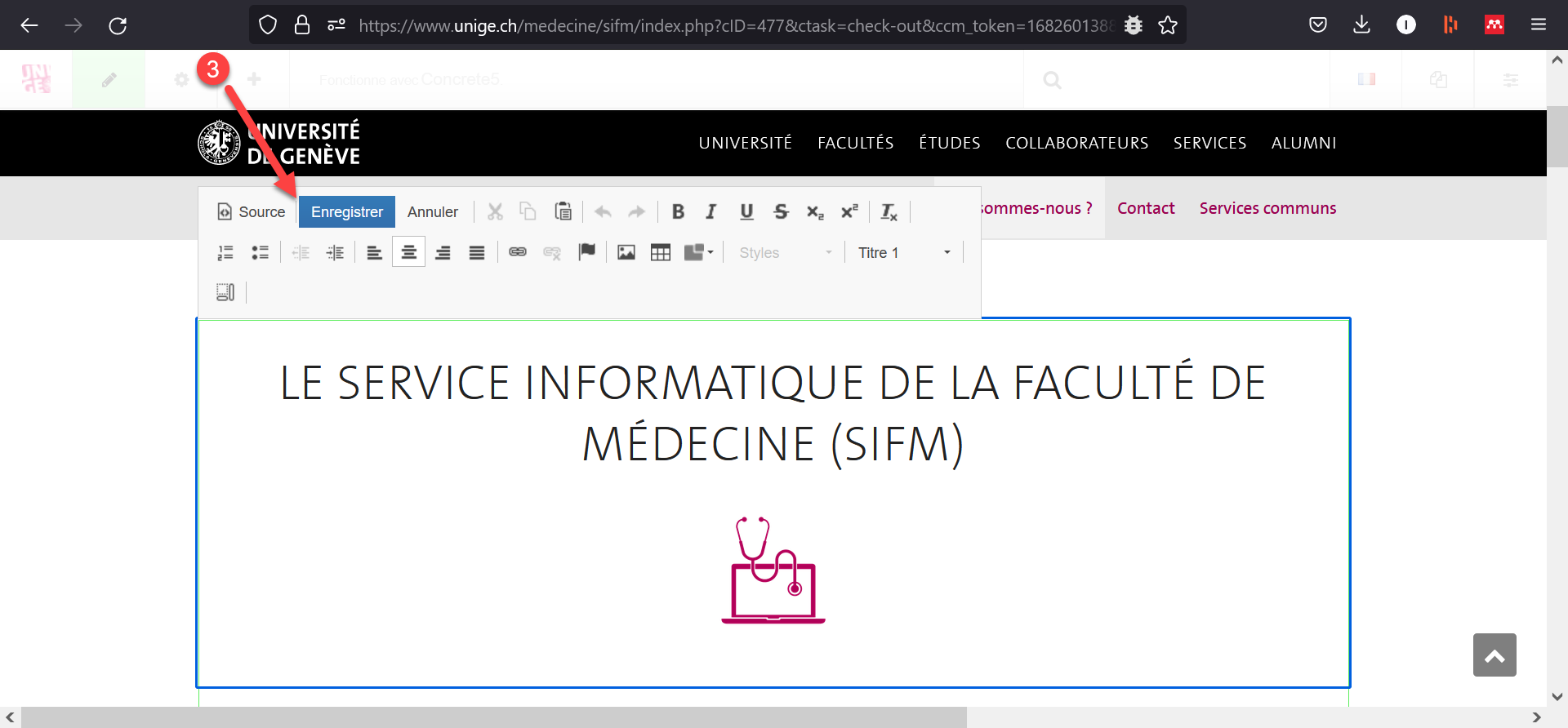Image resolution: width=1568 pixels, height=728 pixels.
Task: Insert an anchor with the flag icon
Action: coord(586,252)
